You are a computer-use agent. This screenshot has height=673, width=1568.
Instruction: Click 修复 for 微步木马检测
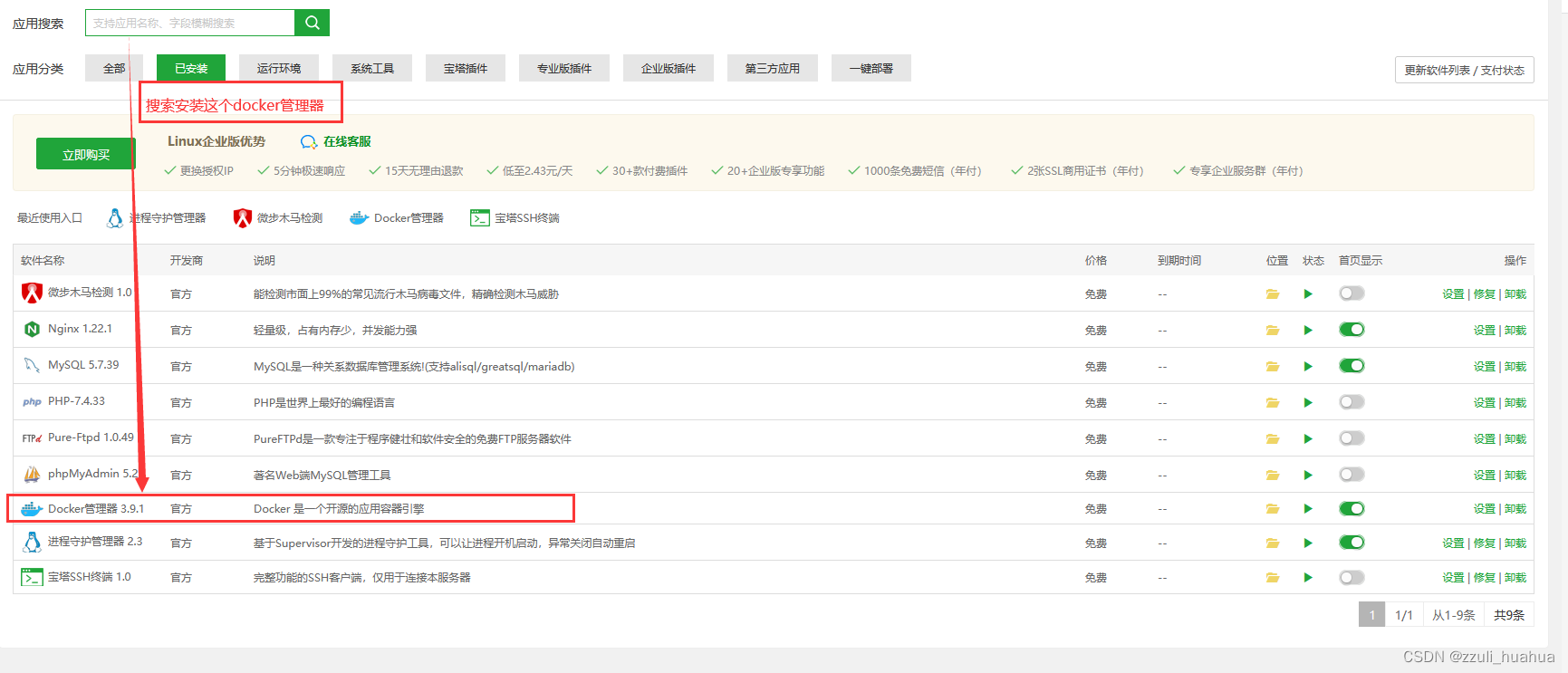(1484, 294)
